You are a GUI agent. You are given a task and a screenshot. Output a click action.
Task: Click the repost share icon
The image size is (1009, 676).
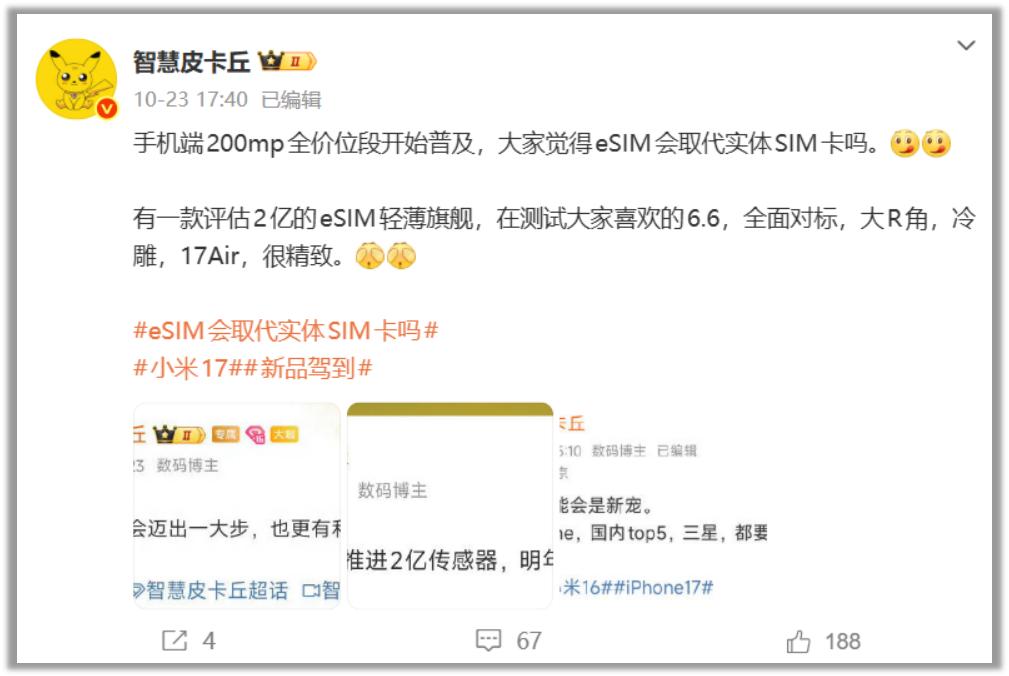pyautogui.click(x=174, y=640)
